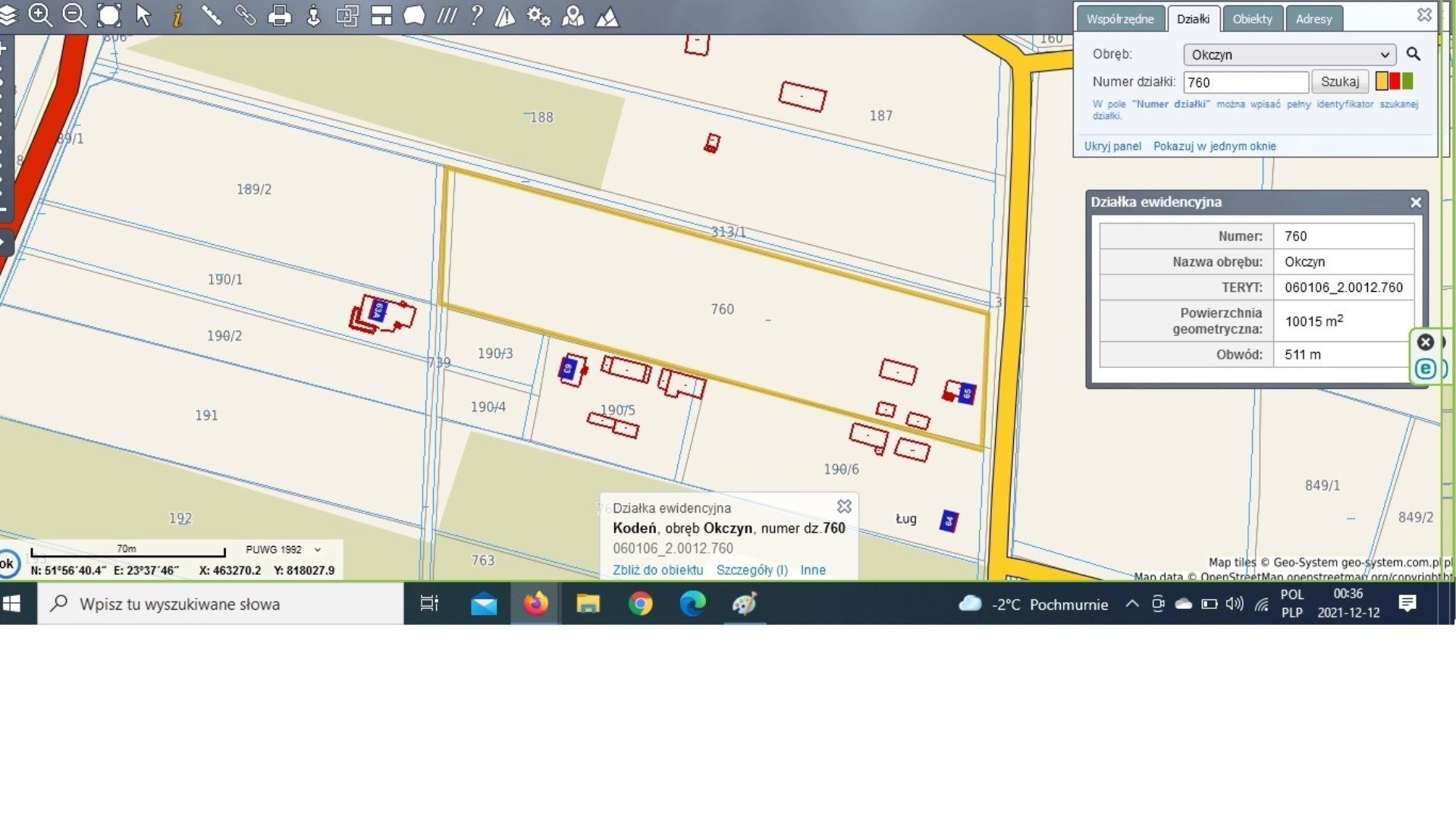
Task: Click the Numer działki input field
Action: click(x=1245, y=82)
